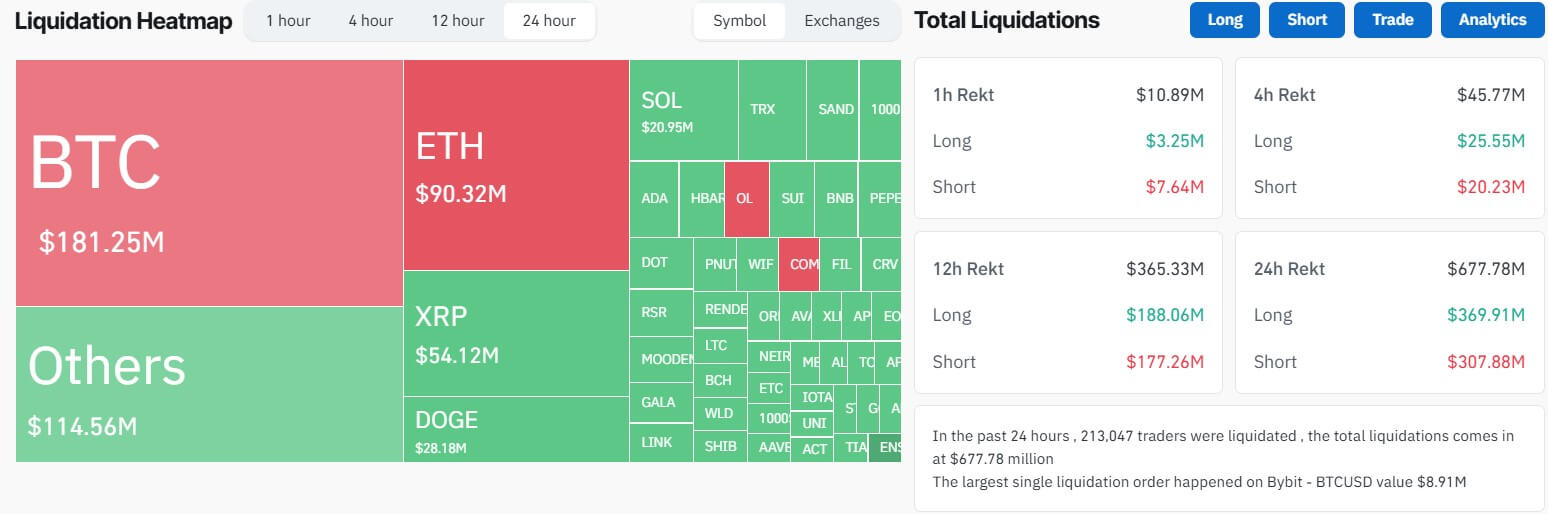The width and height of the screenshot is (1548, 514).
Task: Click the 1h Rekt summary card
Action: click(x=1068, y=139)
